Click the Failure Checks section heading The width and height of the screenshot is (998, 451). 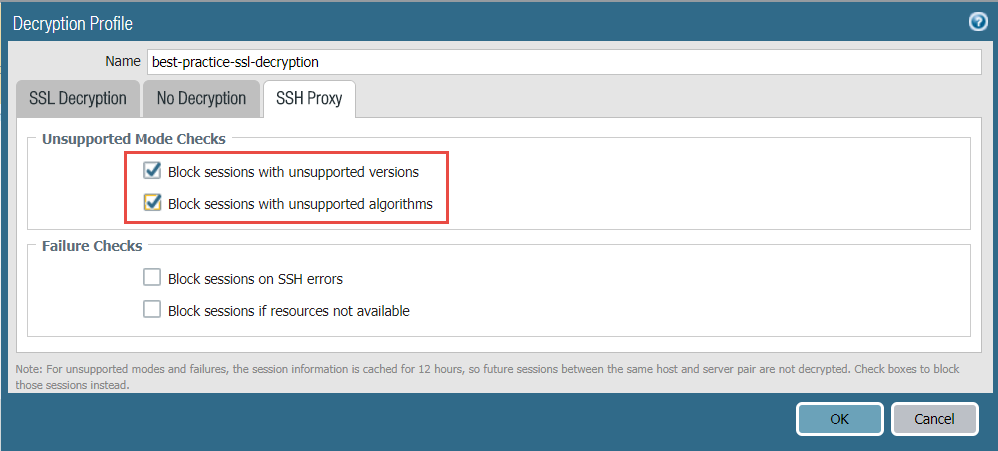[x=92, y=246]
